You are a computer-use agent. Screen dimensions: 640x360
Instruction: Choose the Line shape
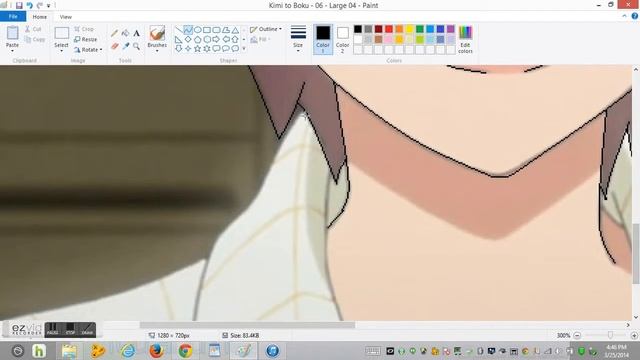(179, 30)
